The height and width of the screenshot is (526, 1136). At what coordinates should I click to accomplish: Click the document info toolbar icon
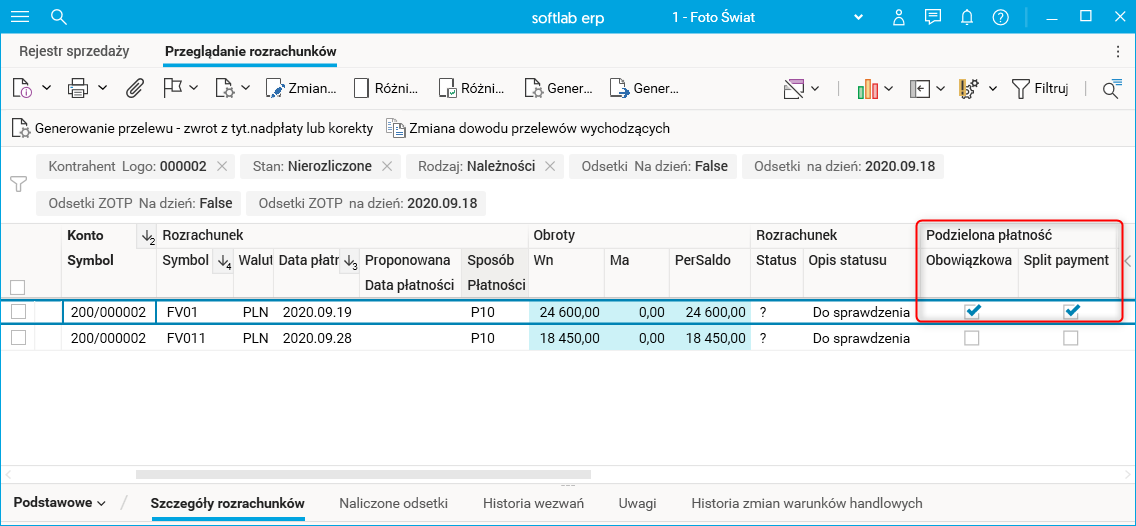click(x=22, y=88)
